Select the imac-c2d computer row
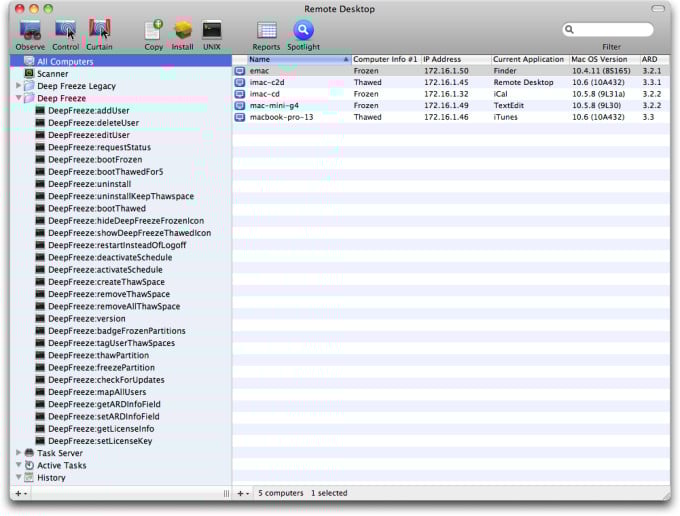This screenshot has height=516, width=680. click(x=451, y=82)
